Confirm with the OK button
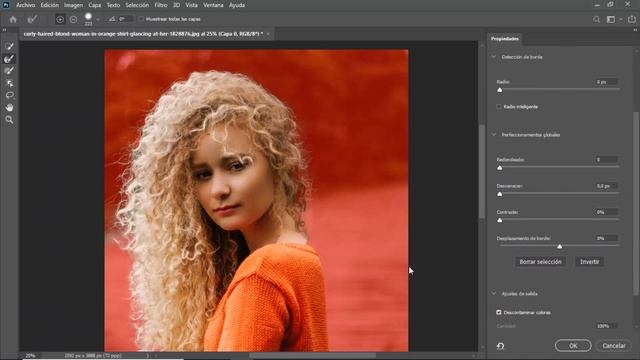 tap(573, 346)
